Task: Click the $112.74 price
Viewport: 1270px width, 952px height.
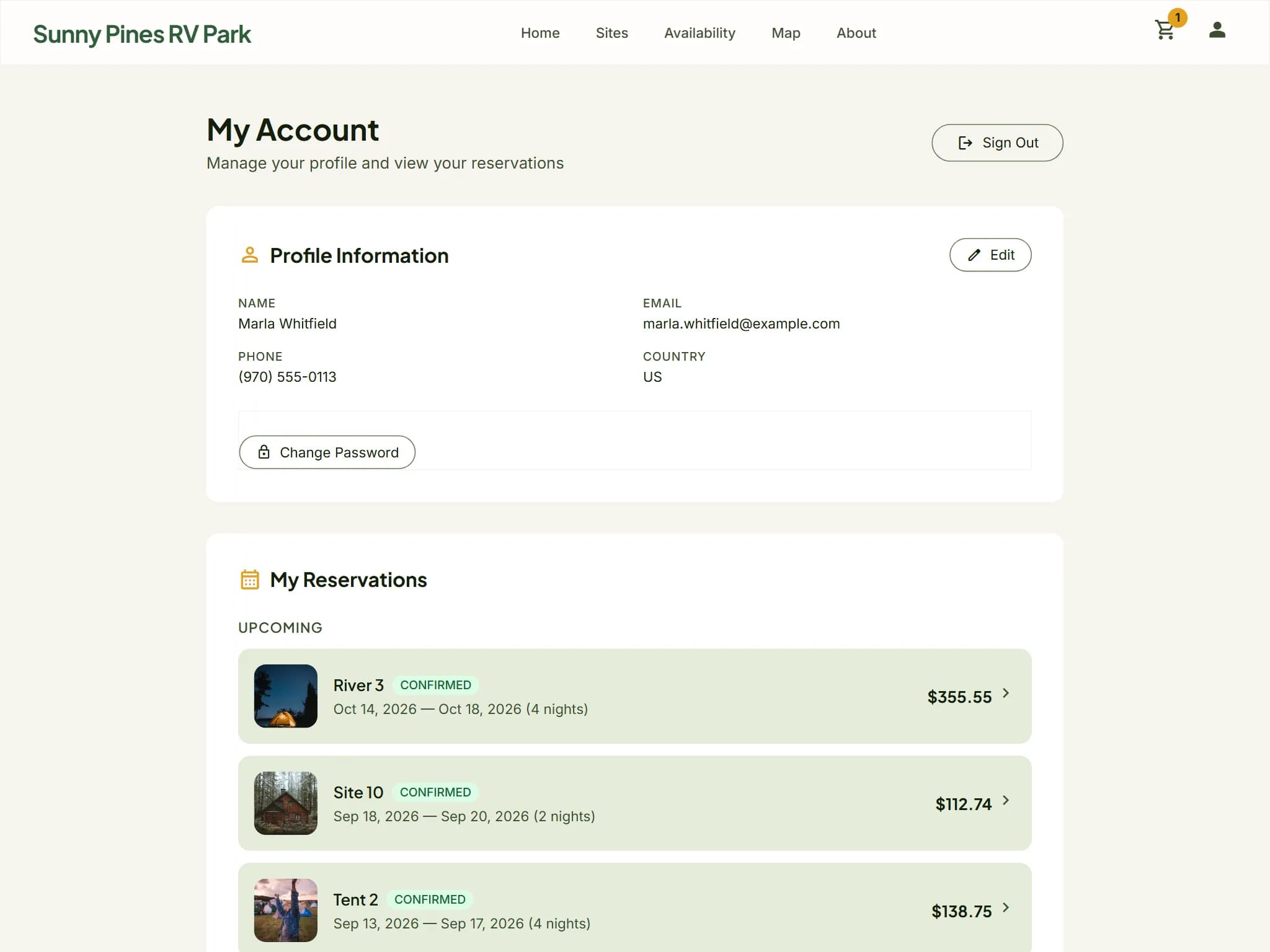Action: tap(963, 804)
